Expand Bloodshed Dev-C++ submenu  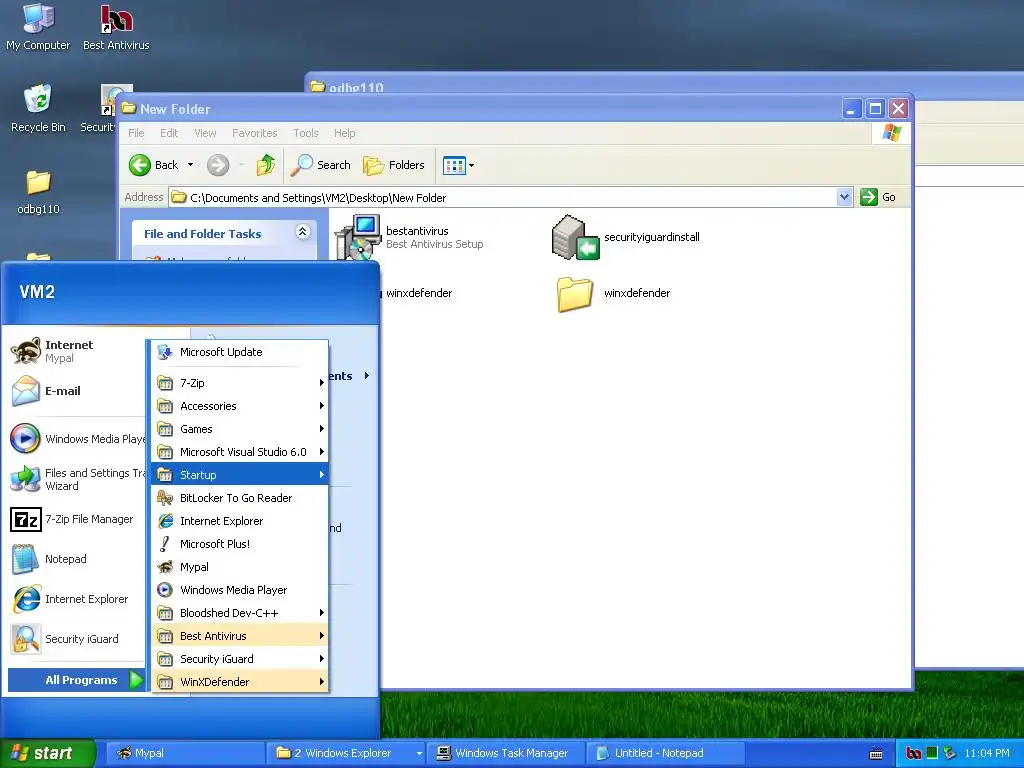pyautogui.click(x=240, y=613)
